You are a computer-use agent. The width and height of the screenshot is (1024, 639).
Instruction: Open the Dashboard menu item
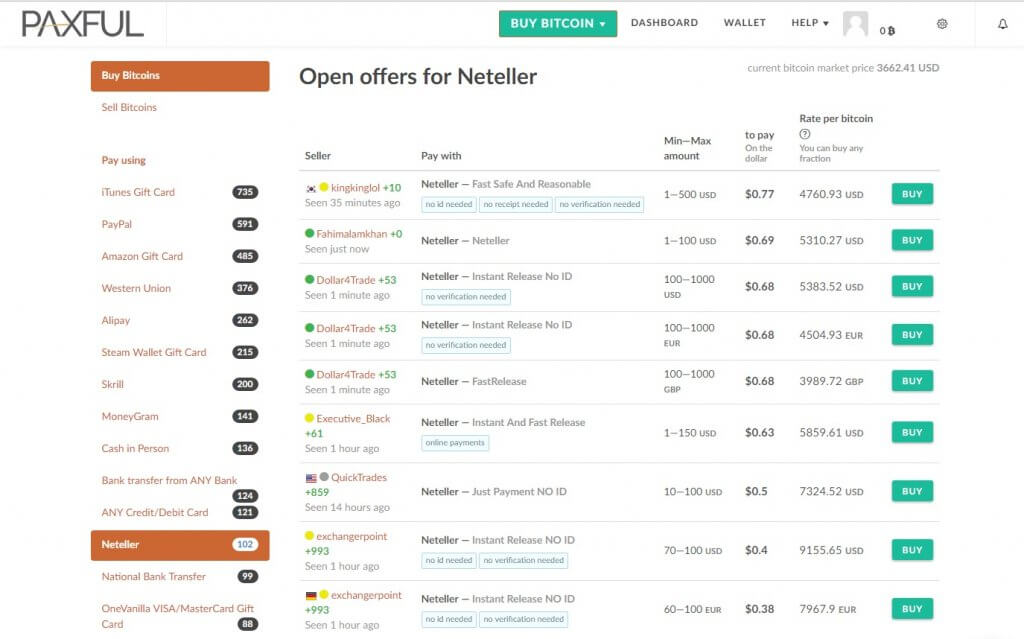[x=664, y=23]
